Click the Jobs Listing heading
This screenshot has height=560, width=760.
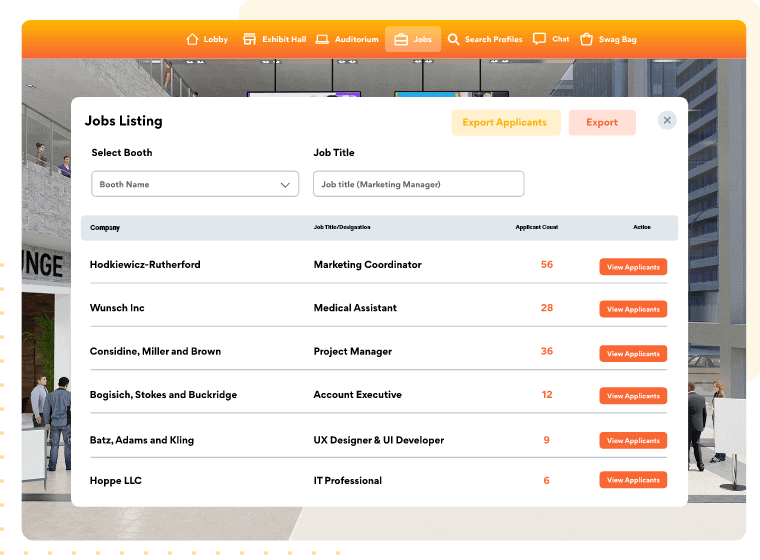tap(124, 121)
